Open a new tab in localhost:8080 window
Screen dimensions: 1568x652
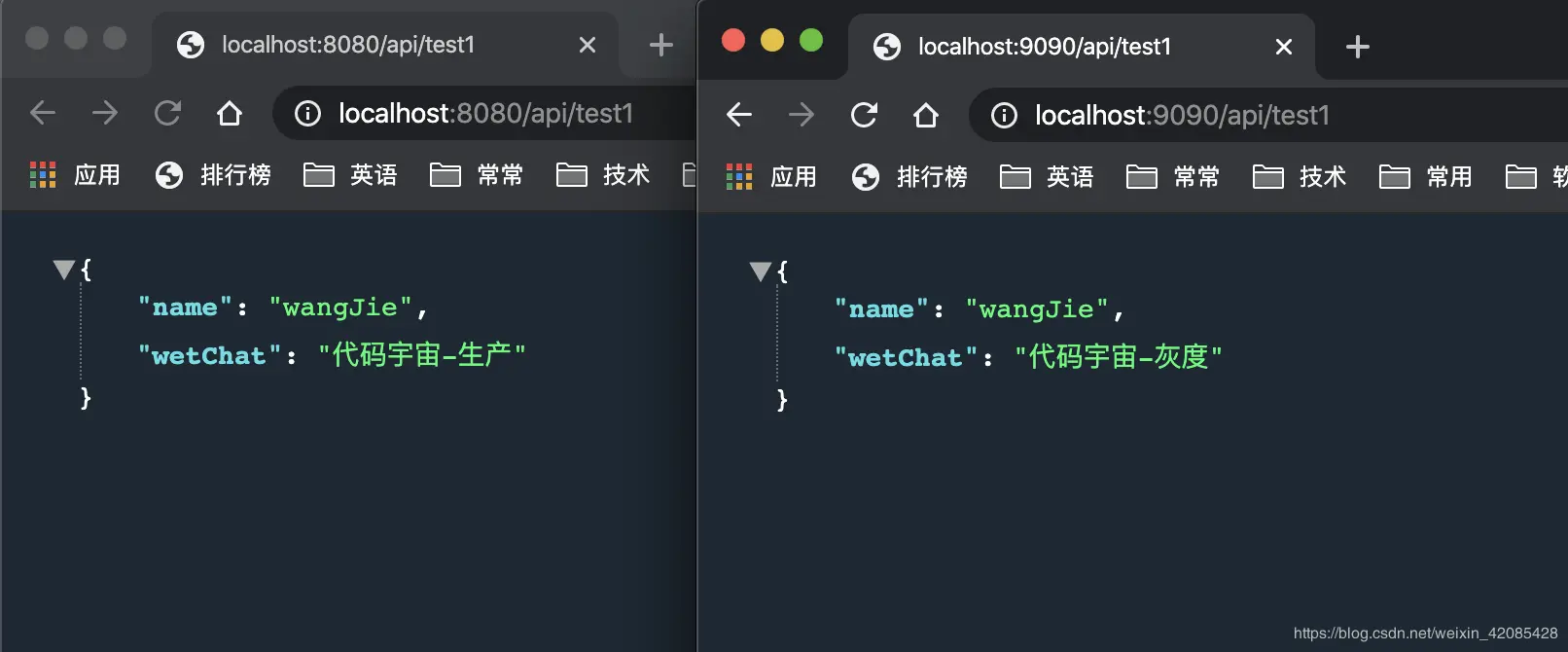click(661, 45)
